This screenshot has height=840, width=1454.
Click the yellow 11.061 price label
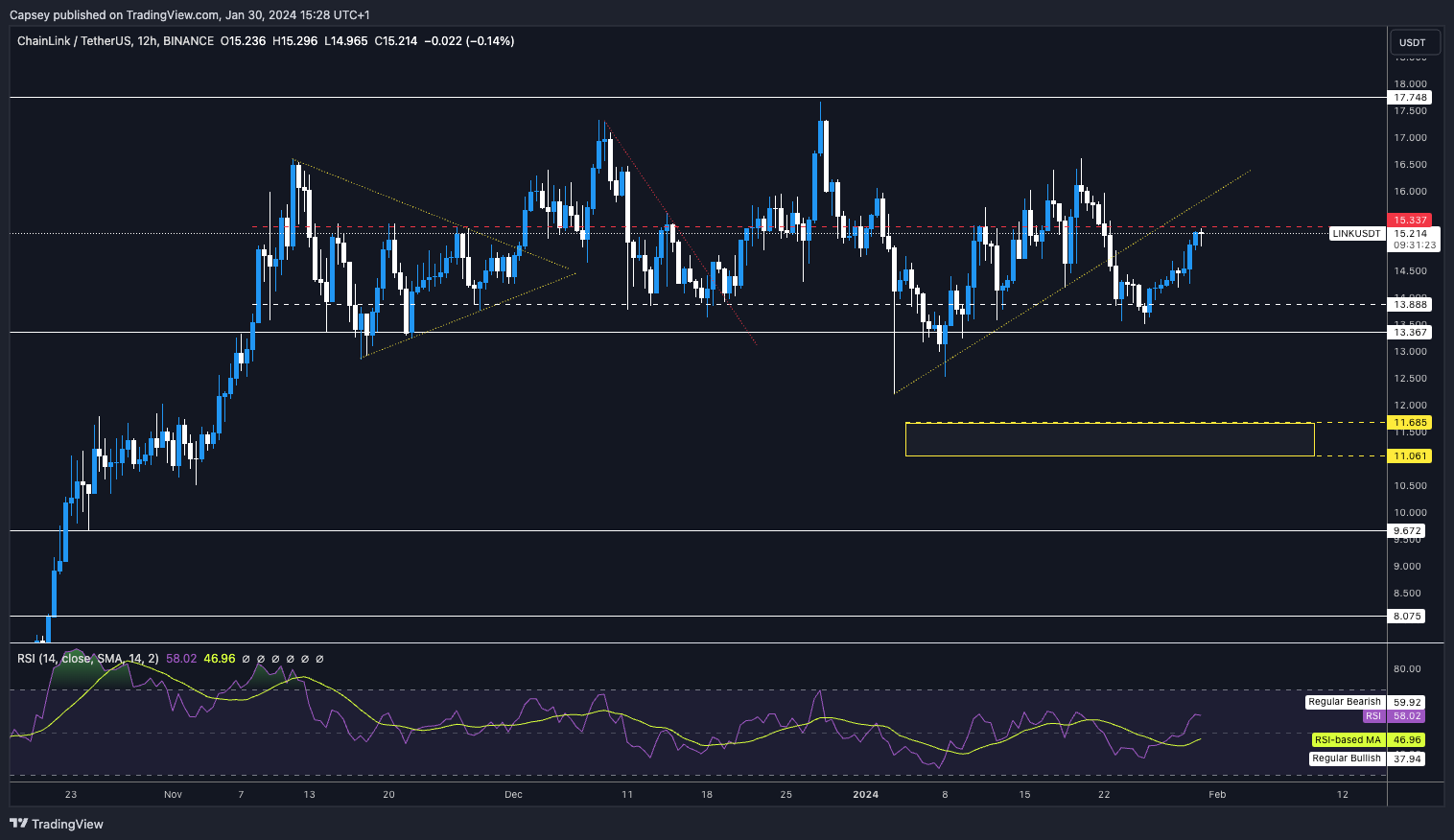[1410, 456]
